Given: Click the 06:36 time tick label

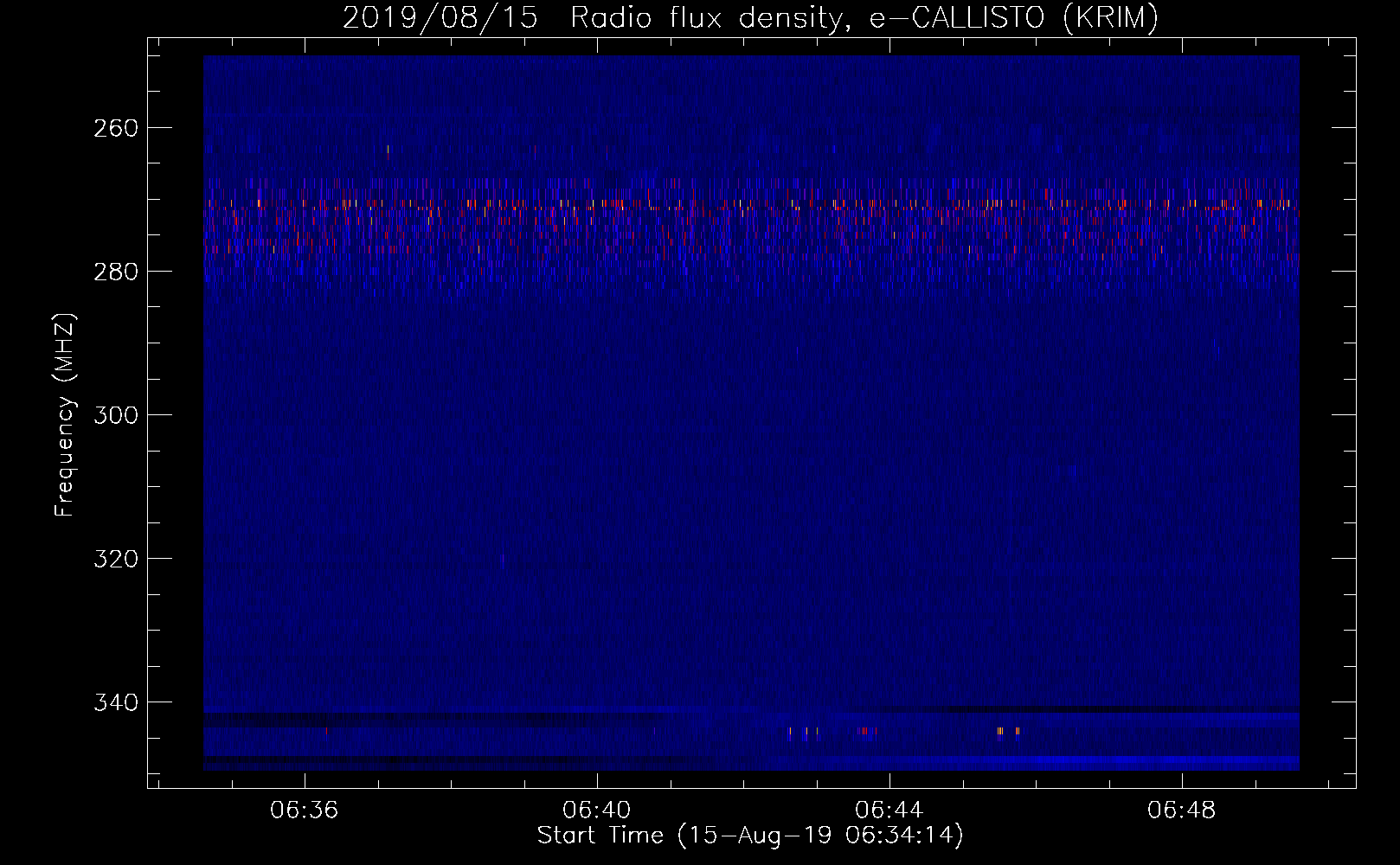Looking at the screenshot, I should 304,811.
